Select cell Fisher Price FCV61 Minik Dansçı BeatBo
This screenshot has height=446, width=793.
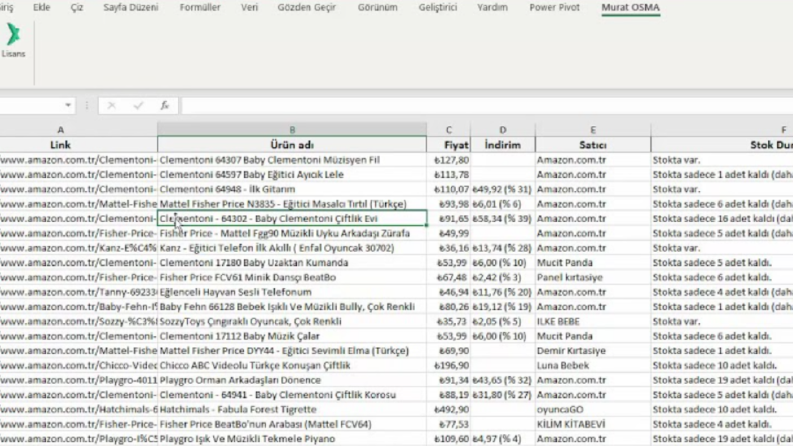click(292, 277)
